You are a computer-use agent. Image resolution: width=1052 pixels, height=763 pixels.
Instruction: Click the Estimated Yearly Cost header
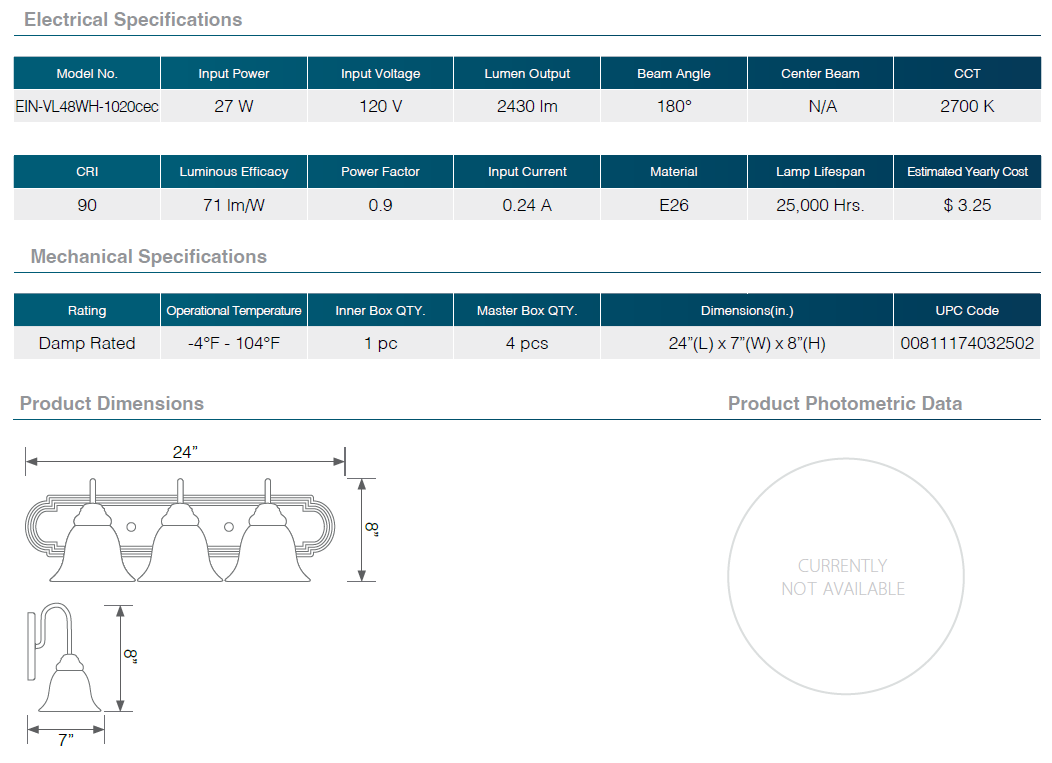coord(967,172)
